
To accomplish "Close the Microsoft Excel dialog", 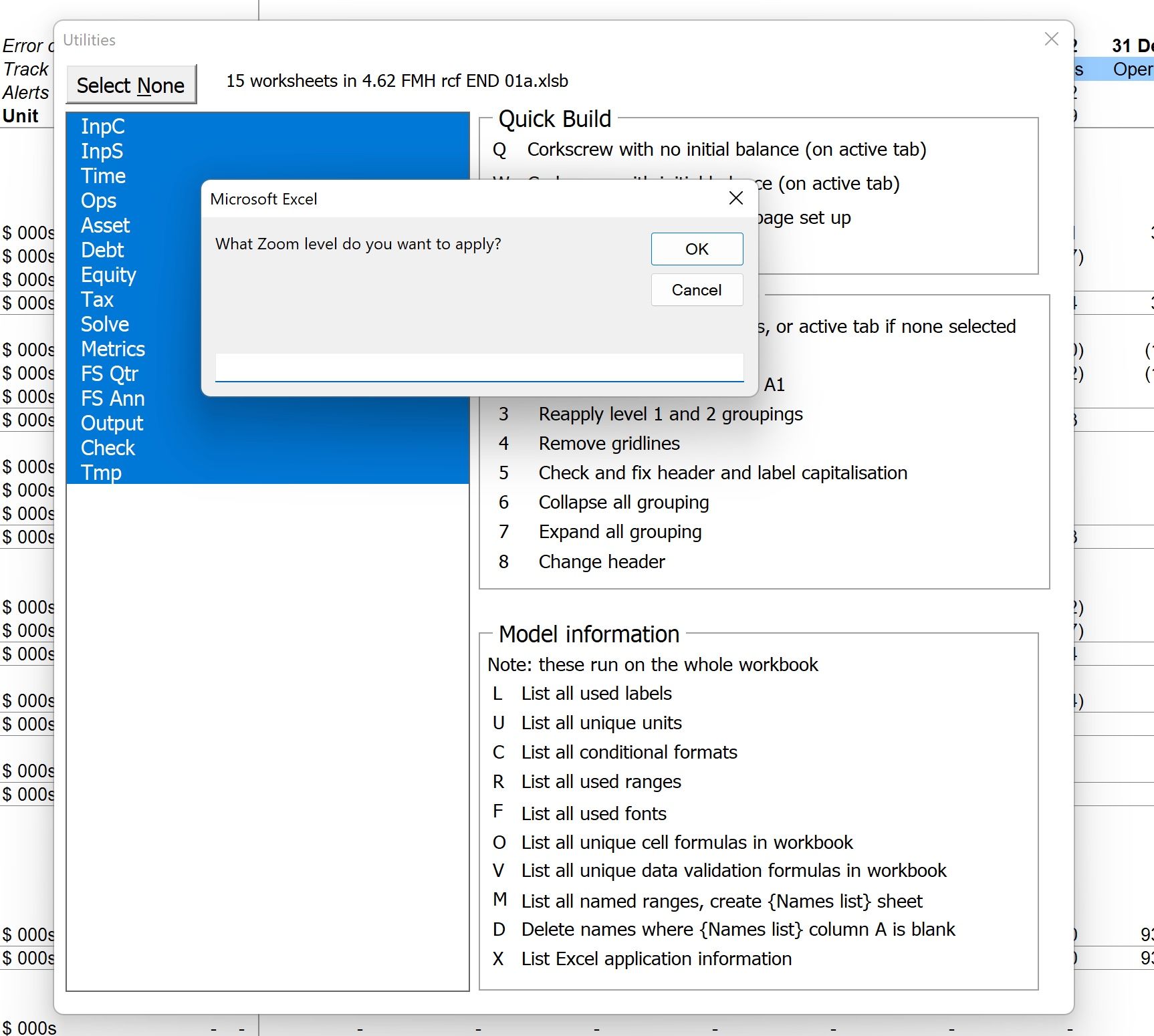I will [736, 198].
